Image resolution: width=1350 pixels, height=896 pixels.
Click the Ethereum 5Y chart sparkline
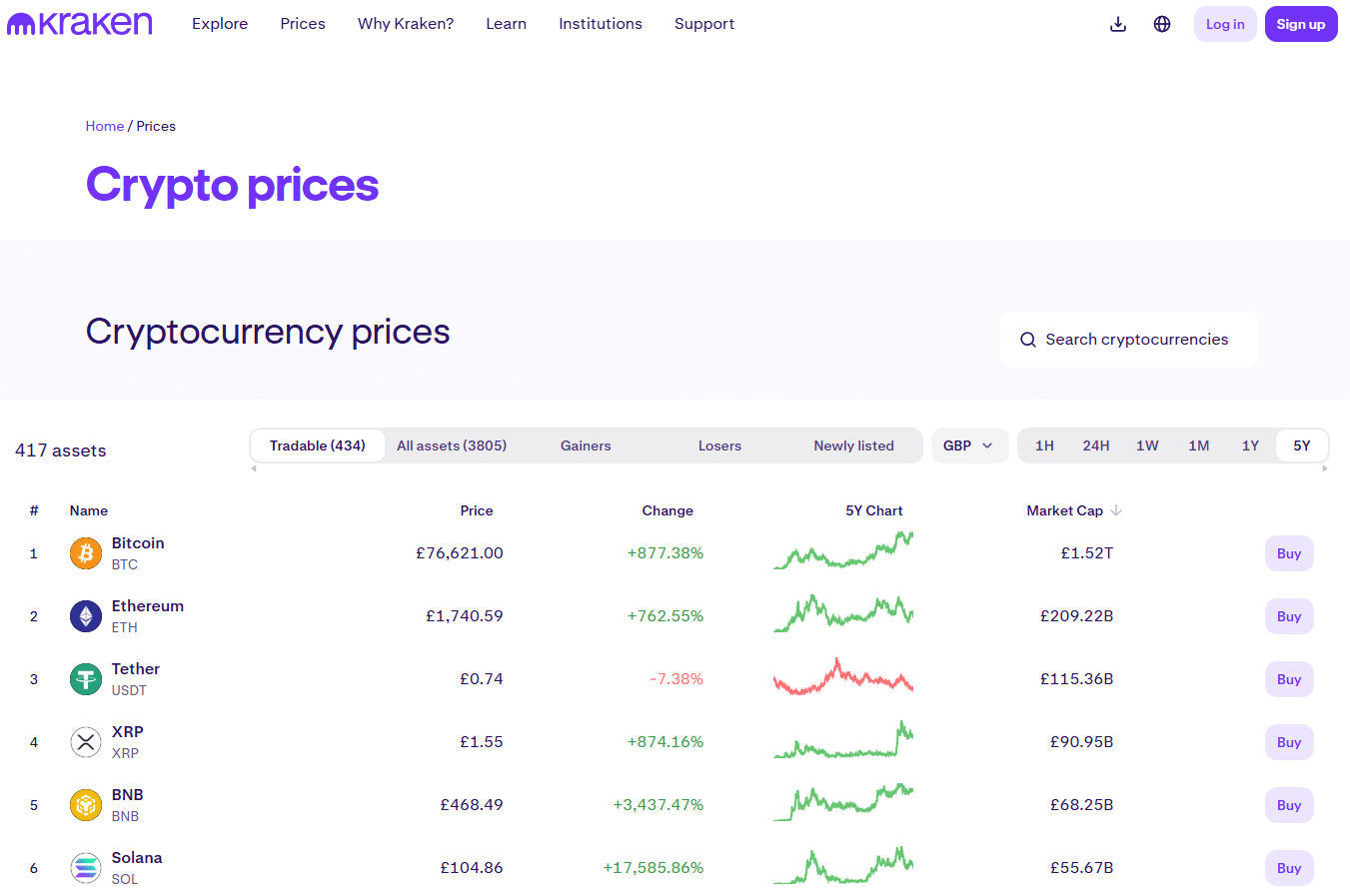coord(843,614)
